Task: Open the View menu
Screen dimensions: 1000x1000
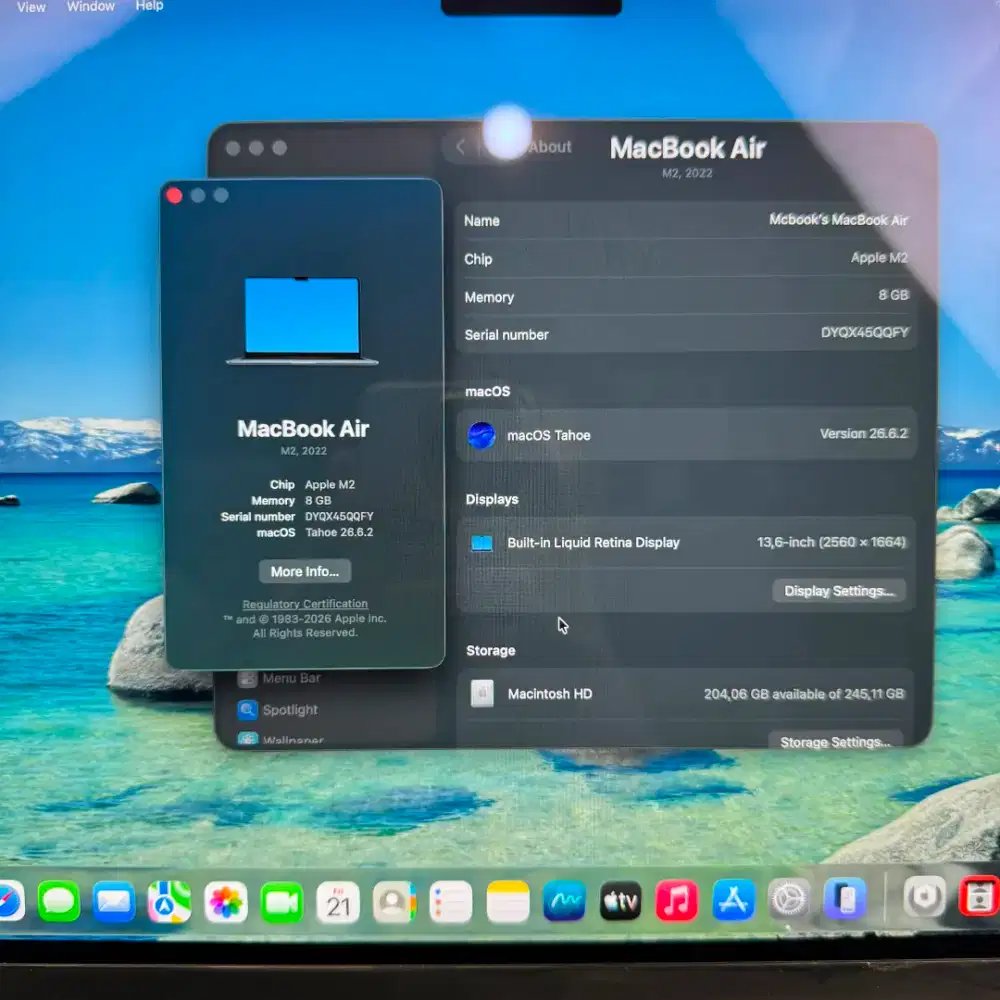Action: tap(31, 7)
